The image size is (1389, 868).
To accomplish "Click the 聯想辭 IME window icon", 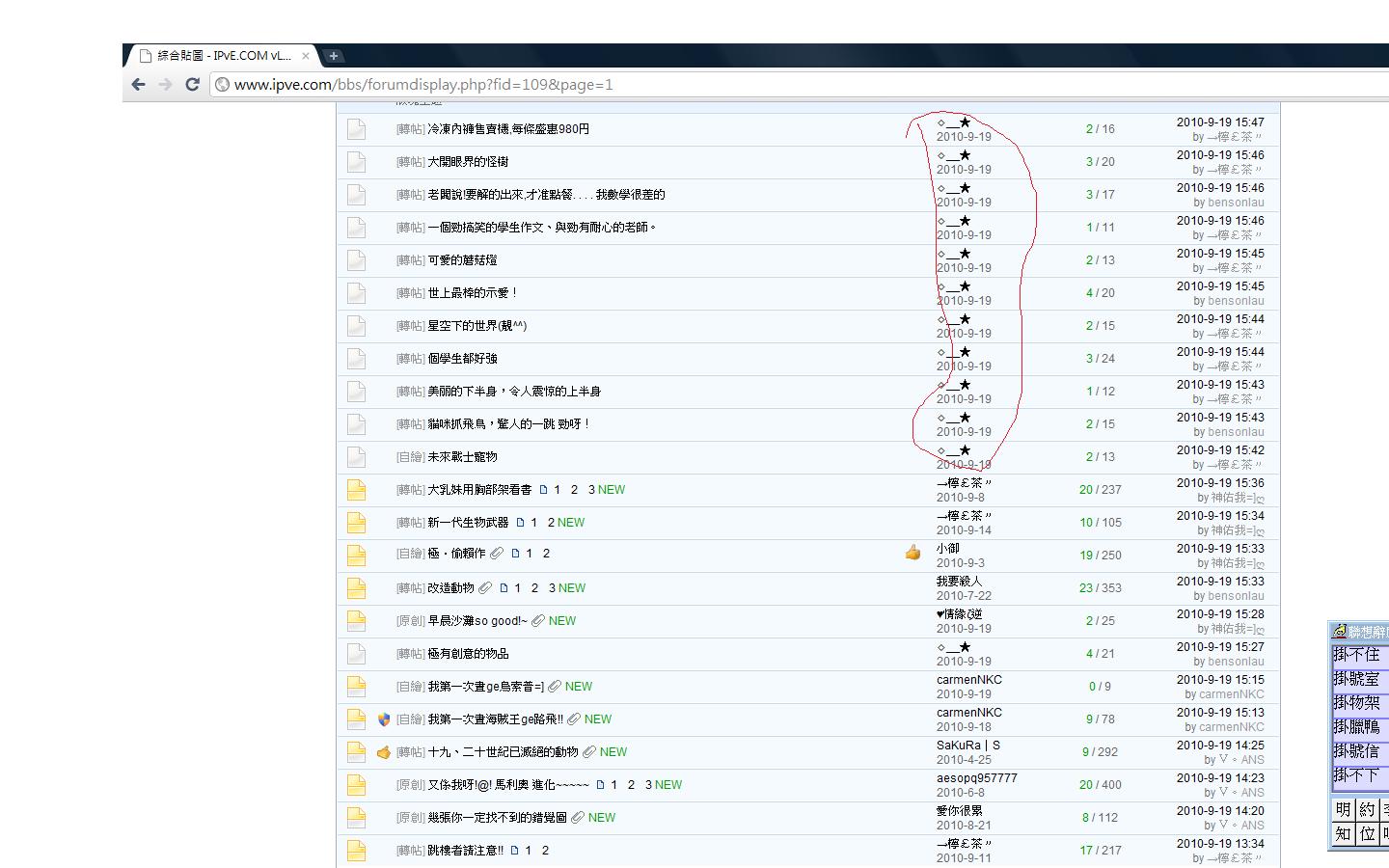I will (1340, 632).
